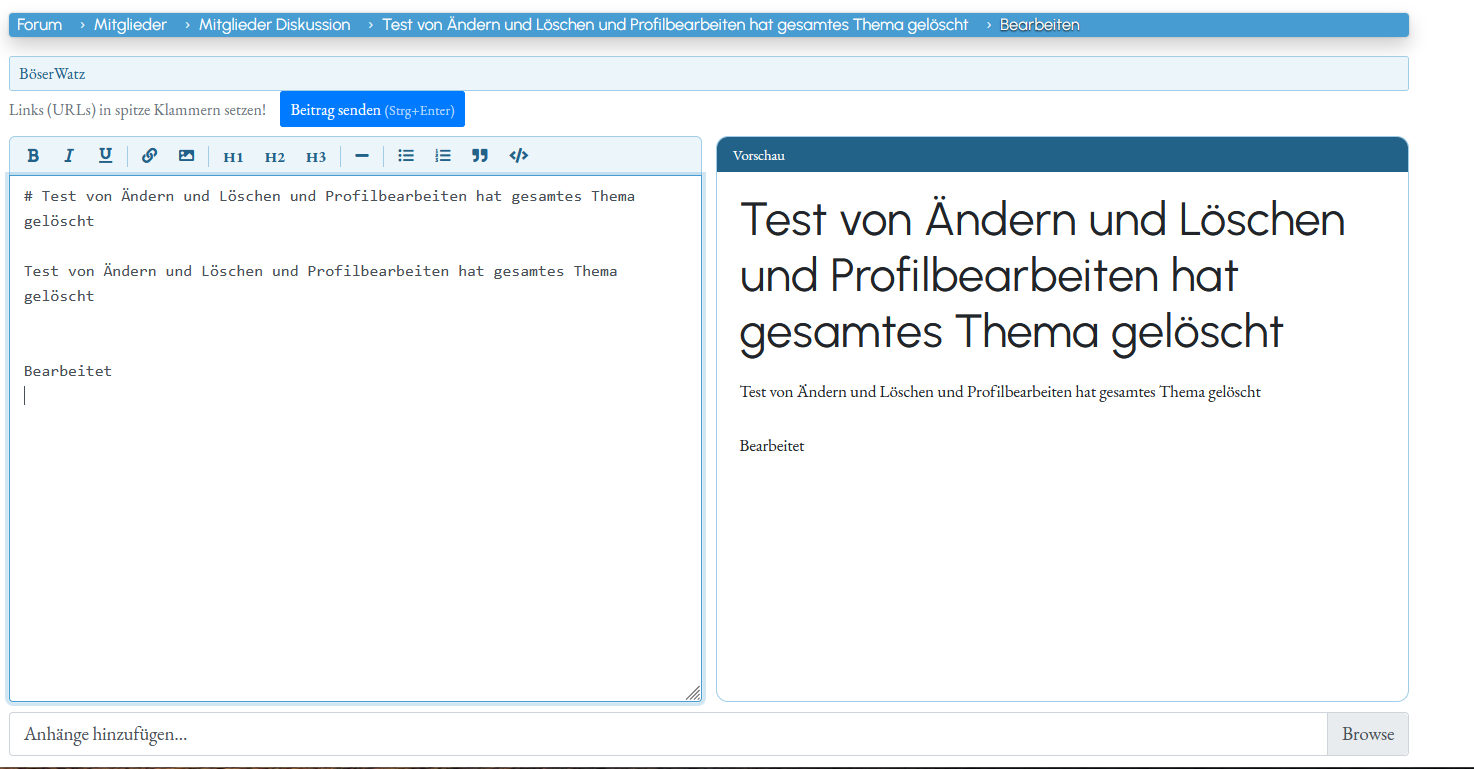1474x769 pixels.
Task: Apply italic formatting in editor toolbar
Action: 69,156
